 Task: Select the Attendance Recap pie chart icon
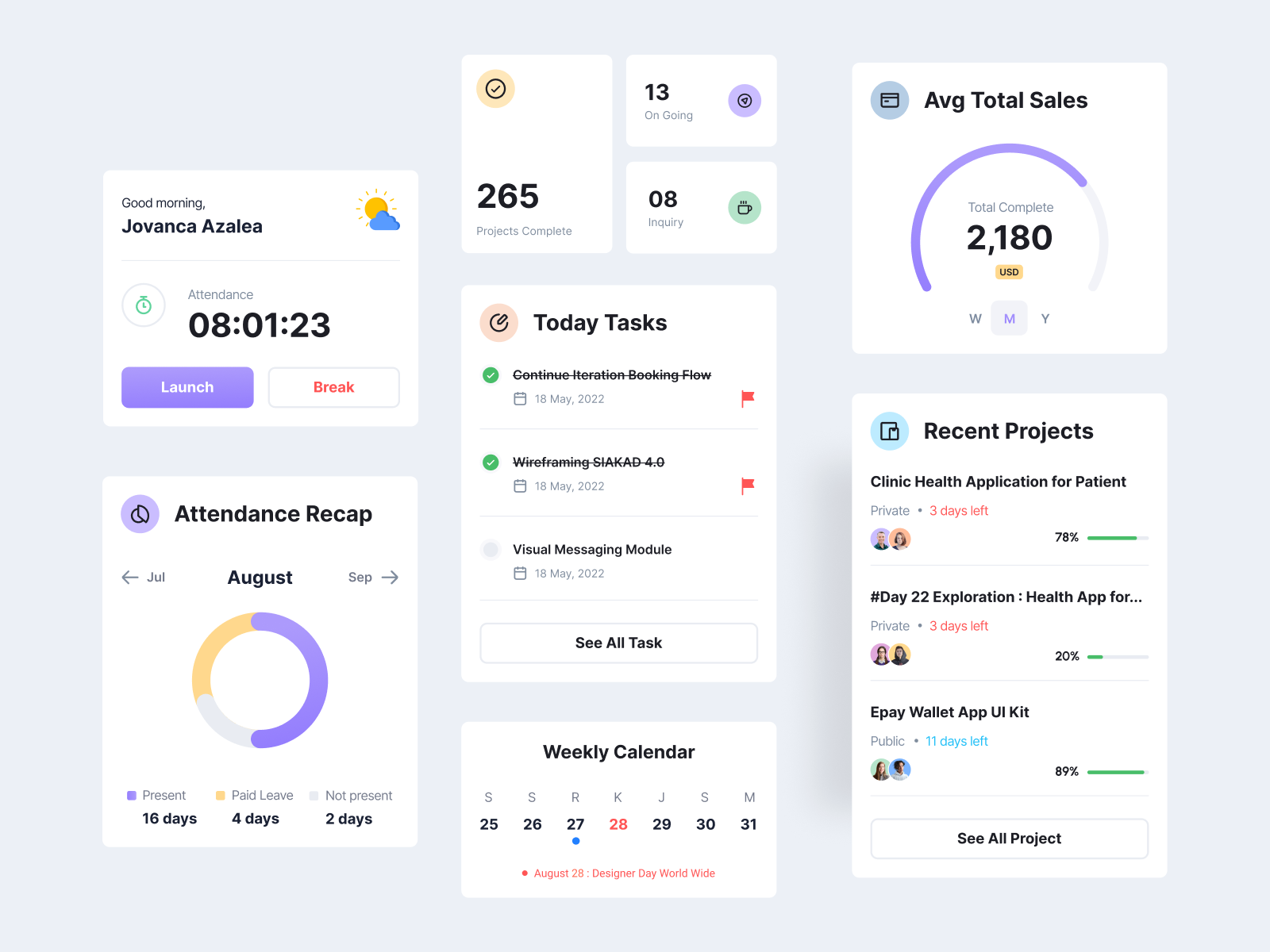(140, 514)
